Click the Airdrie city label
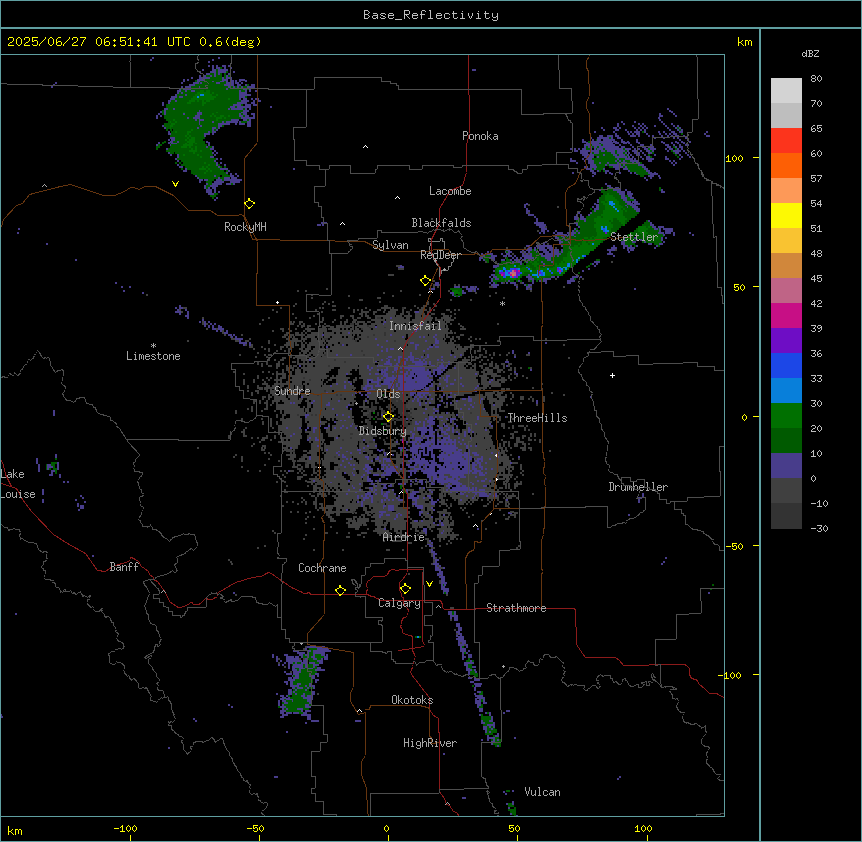This screenshot has height=842, width=862. 404,537
